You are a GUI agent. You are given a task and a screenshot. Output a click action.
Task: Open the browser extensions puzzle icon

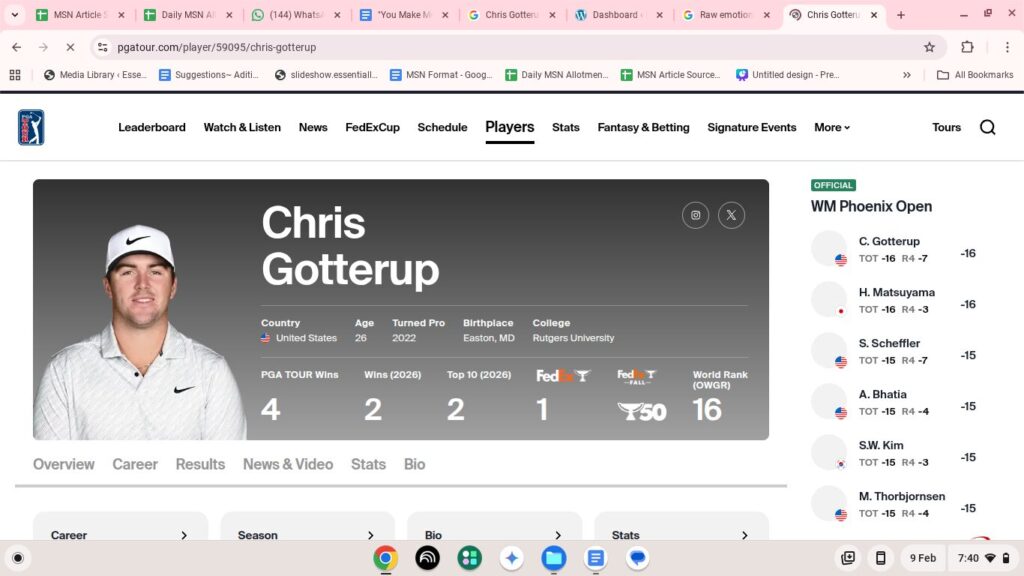point(967,47)
